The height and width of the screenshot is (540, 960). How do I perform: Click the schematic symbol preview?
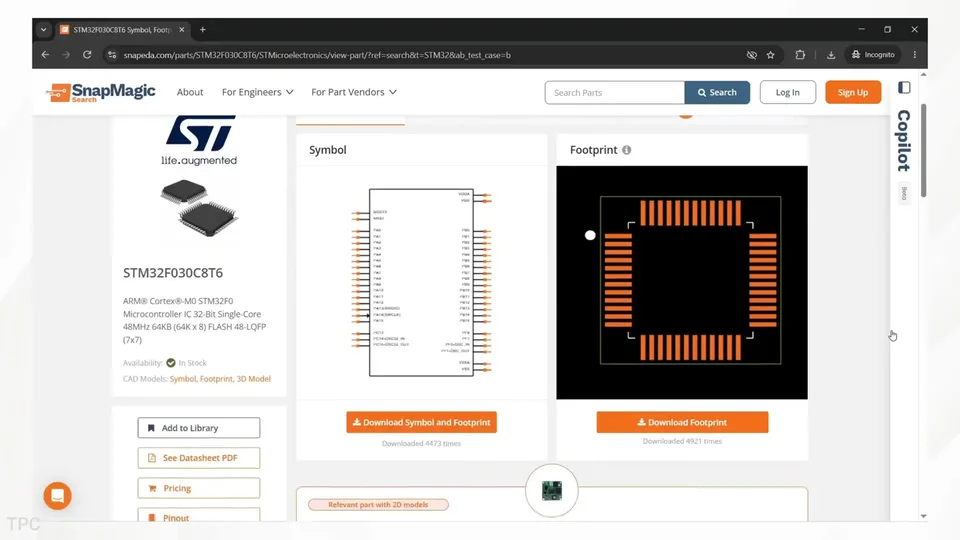[421, 282]
